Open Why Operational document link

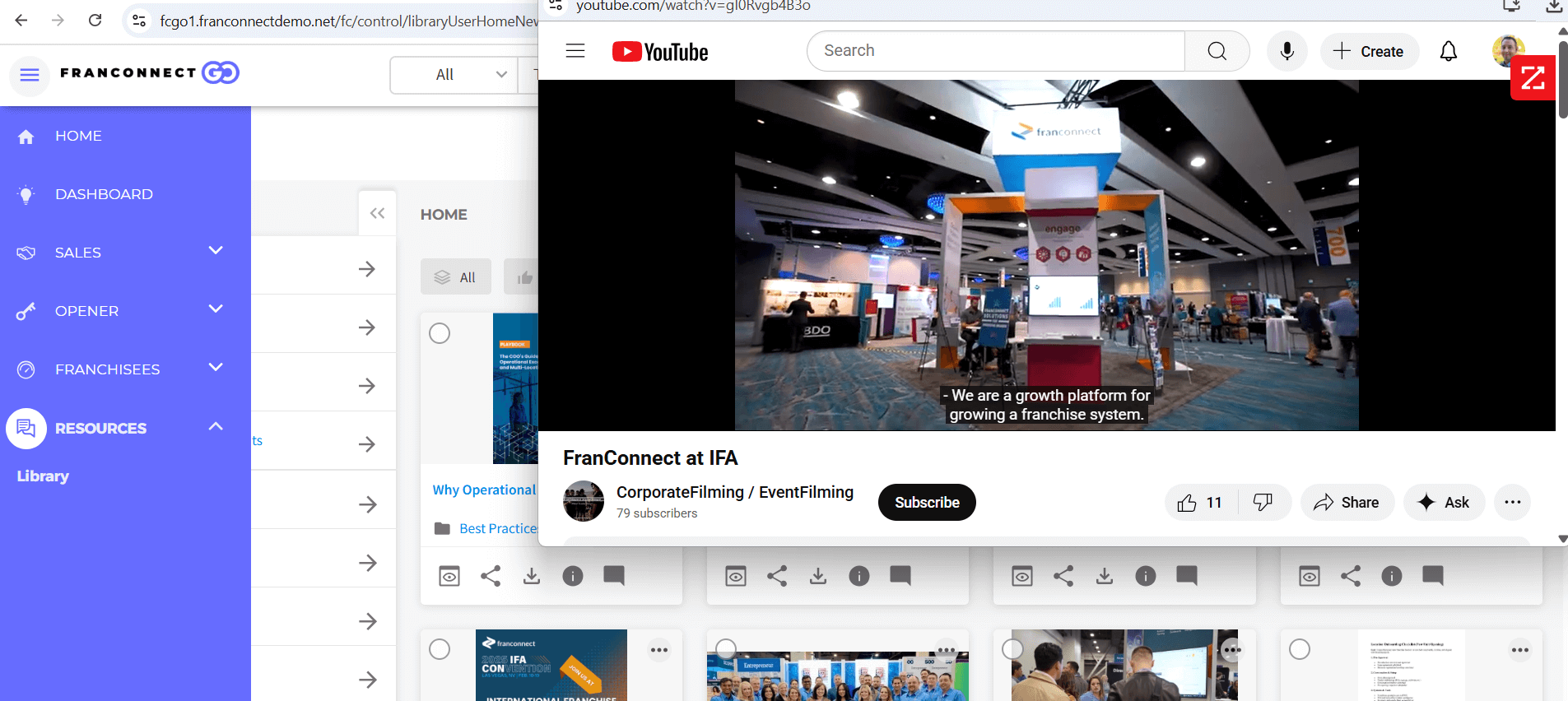484,490
